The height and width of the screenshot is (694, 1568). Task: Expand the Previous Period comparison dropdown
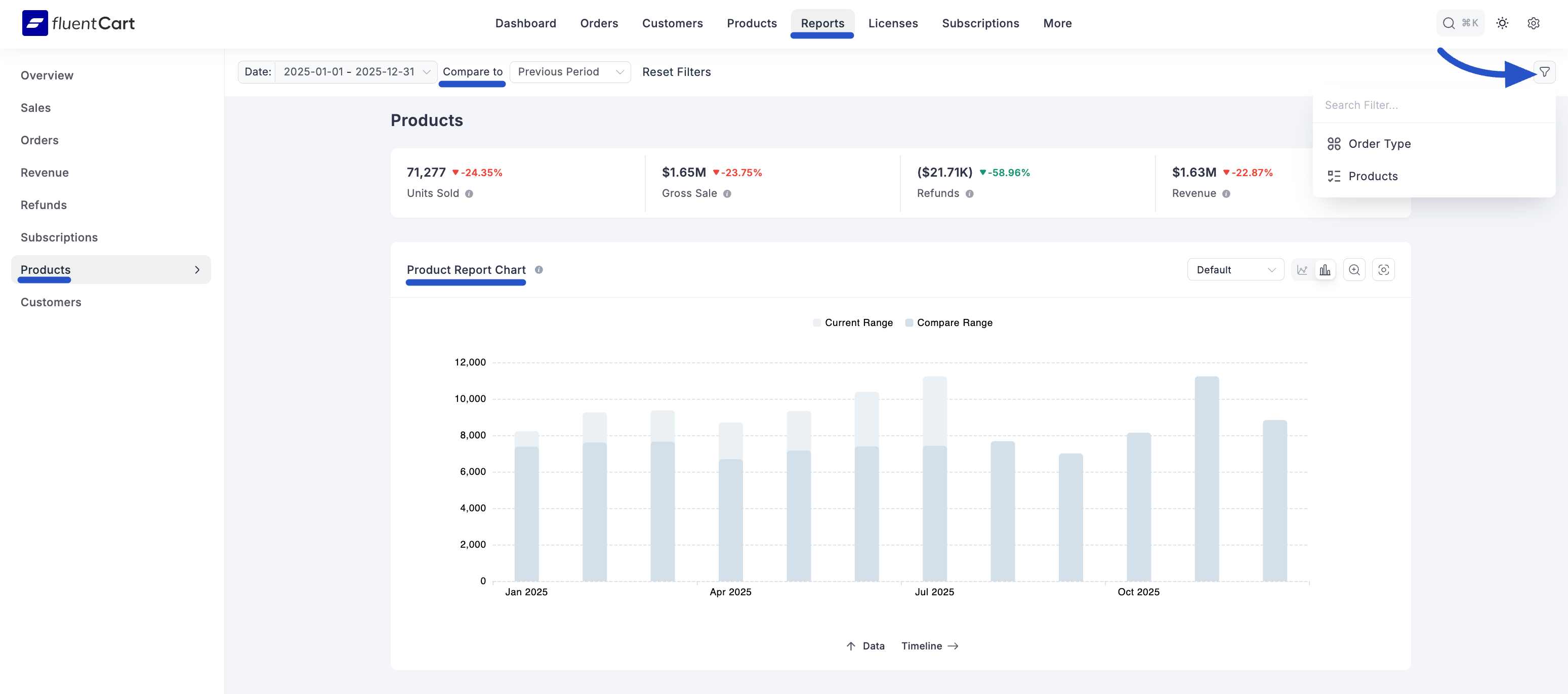pos(570,71)
